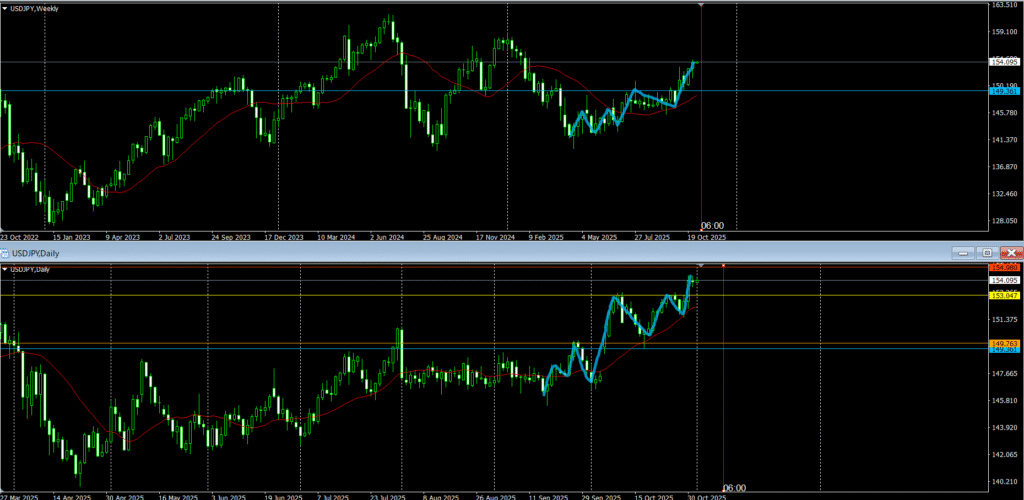The image size is (1024, 500).
Task: Click the 163.510 price scale value on weekly chart
Action: (1003, 5)
